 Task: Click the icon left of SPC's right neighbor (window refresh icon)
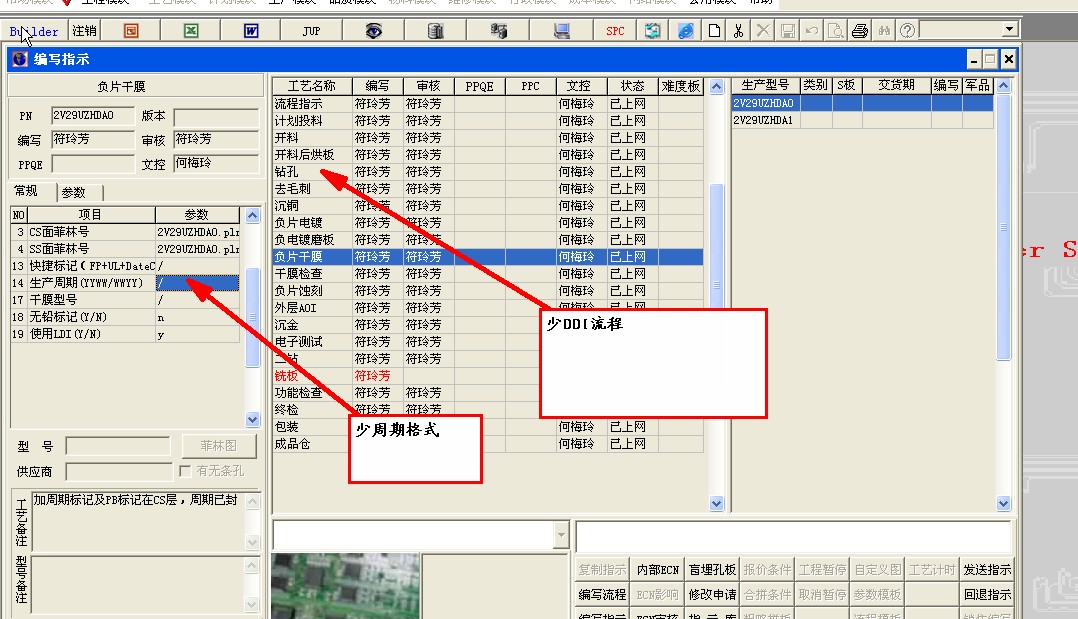tap(652, 31)
